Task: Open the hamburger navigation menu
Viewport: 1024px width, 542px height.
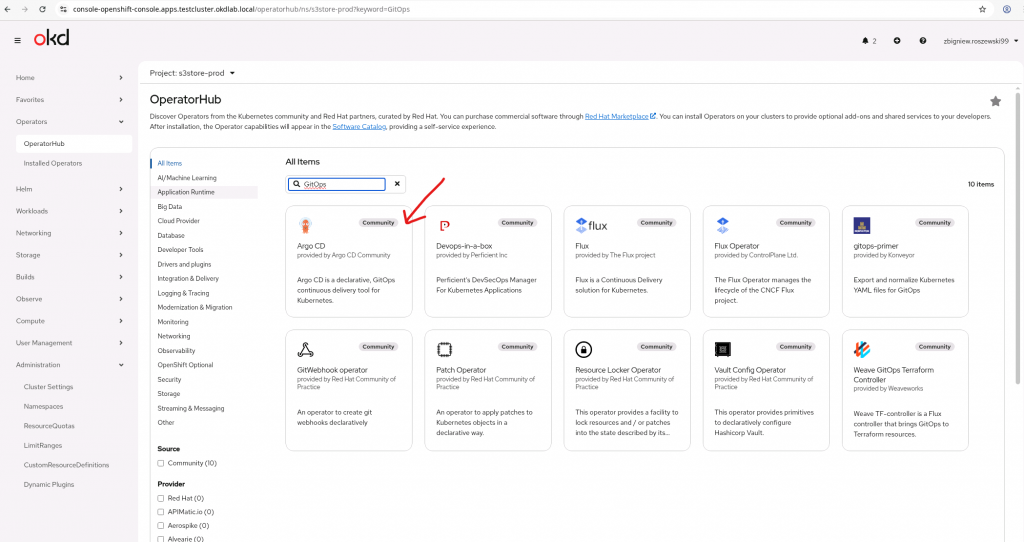Action: pos(18,41)
